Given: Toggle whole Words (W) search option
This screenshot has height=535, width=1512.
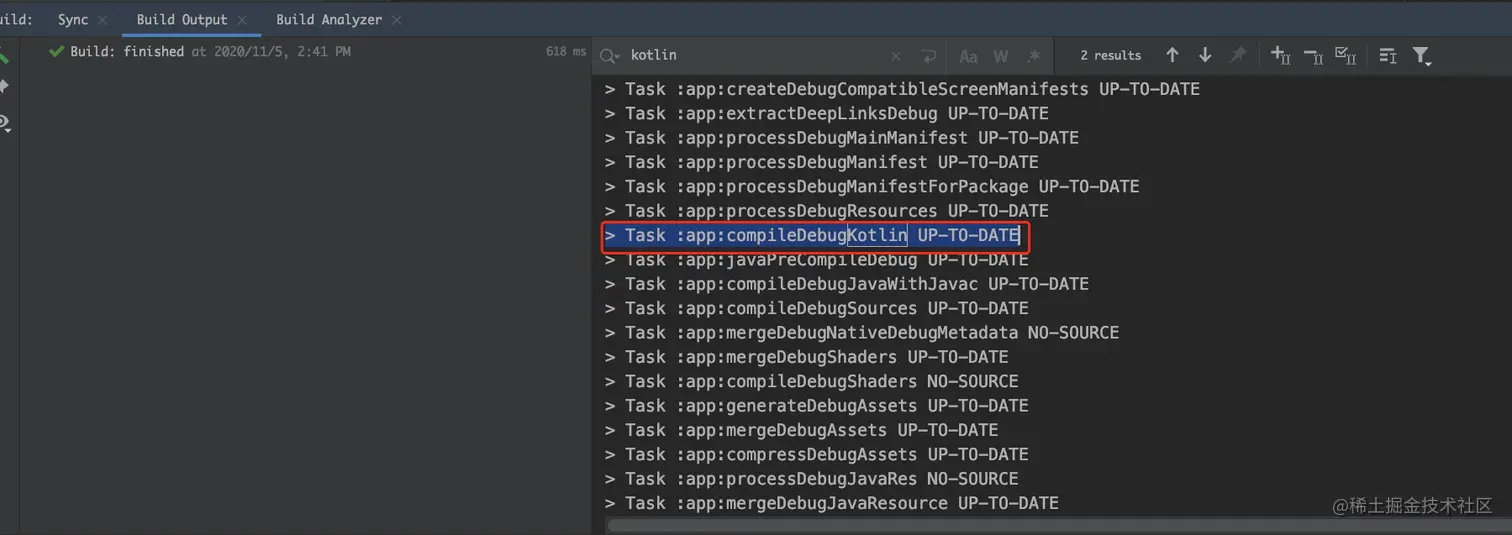Looking at the screenshot, I should [x=1001, y=56].
